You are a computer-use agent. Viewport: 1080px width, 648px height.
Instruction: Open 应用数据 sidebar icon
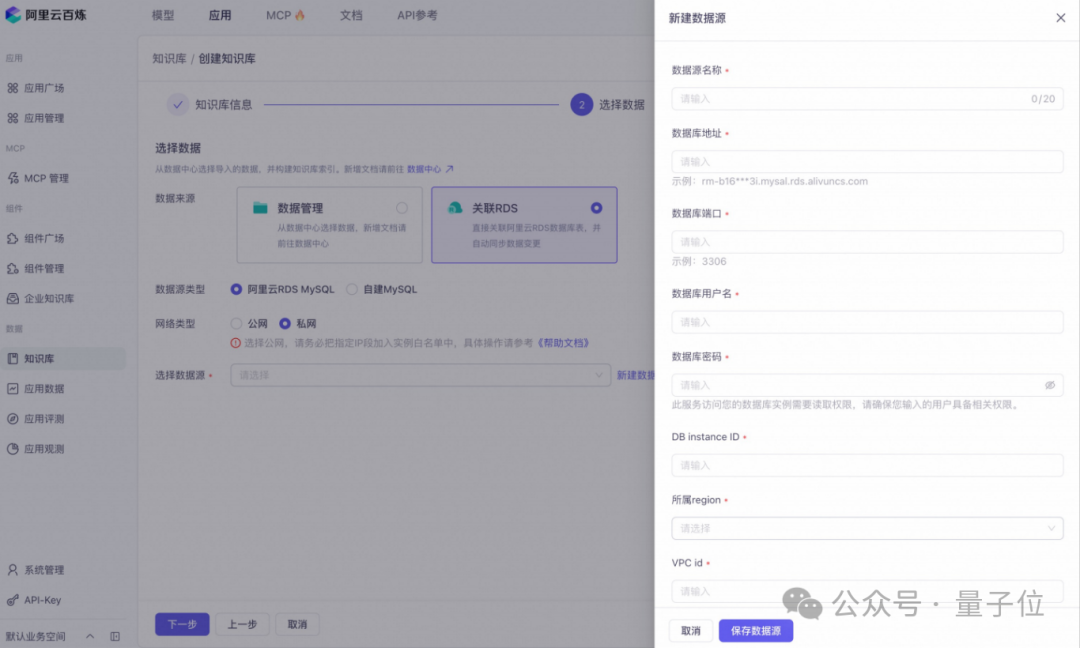(x=12, y=389)
